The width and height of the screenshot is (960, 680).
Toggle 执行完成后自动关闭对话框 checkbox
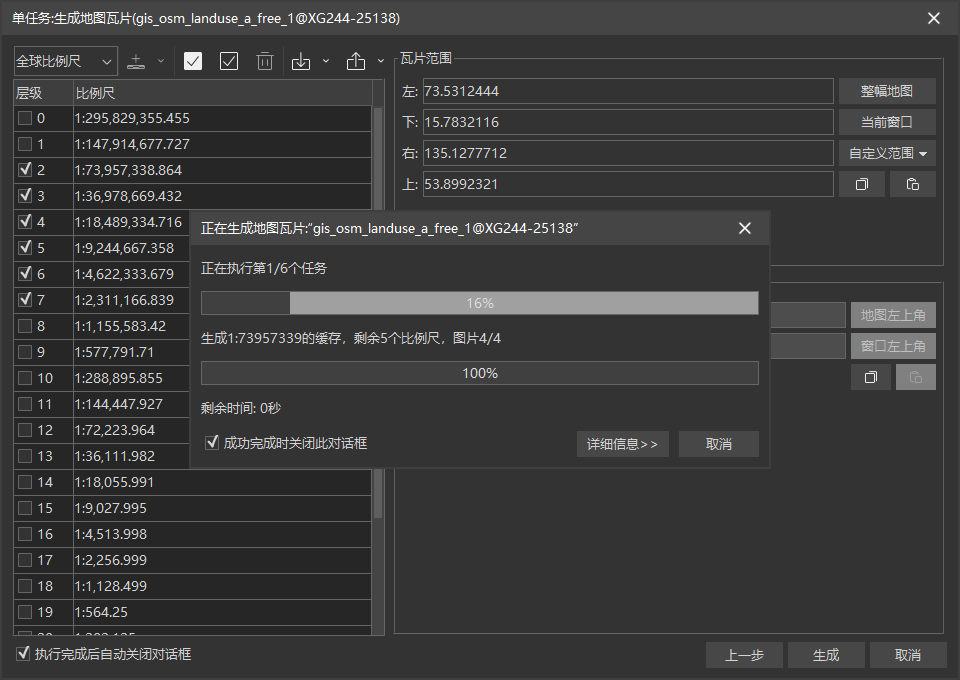(x=23, y=654)
